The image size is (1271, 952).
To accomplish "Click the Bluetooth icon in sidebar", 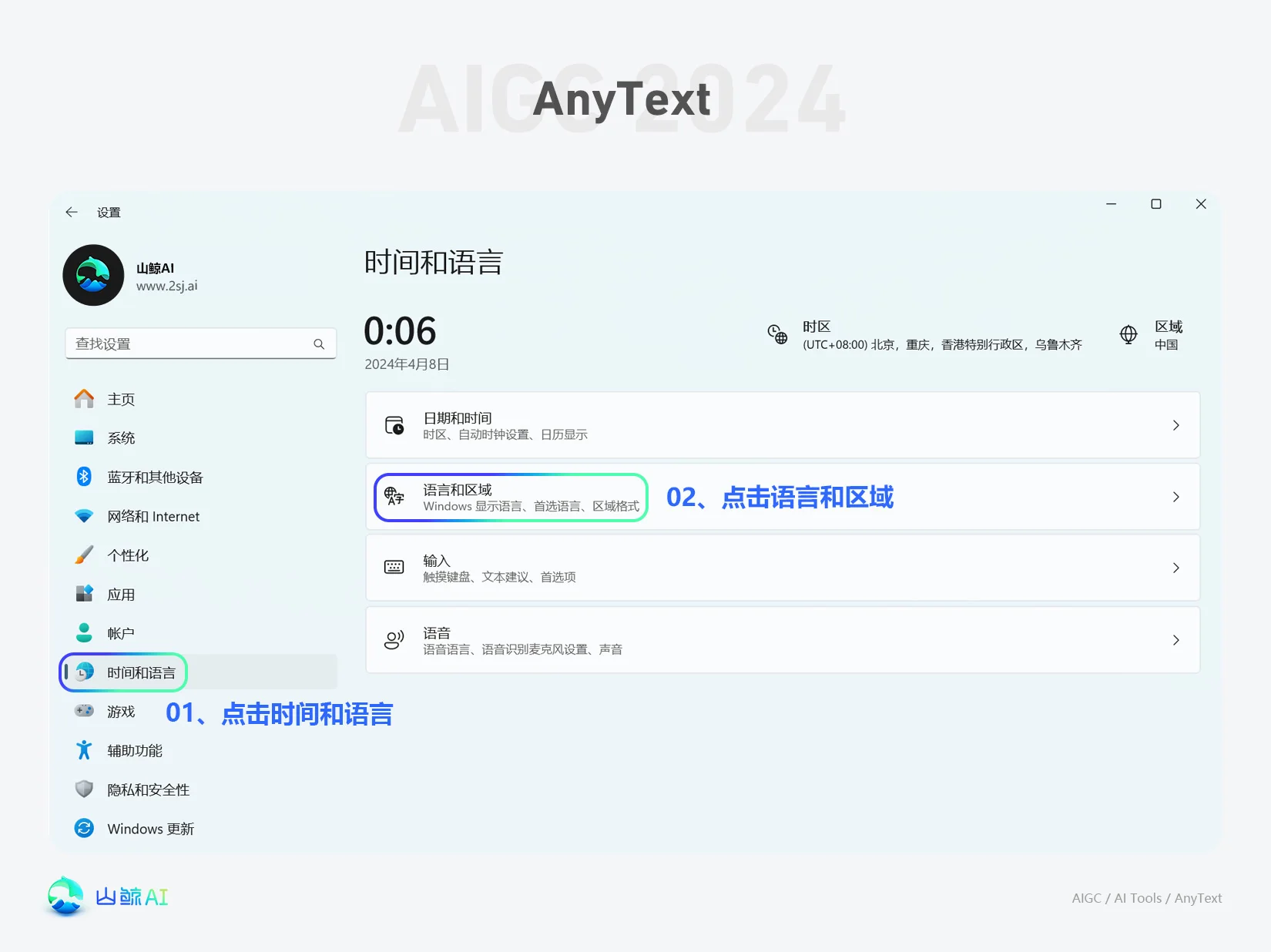I will (84, 477).
